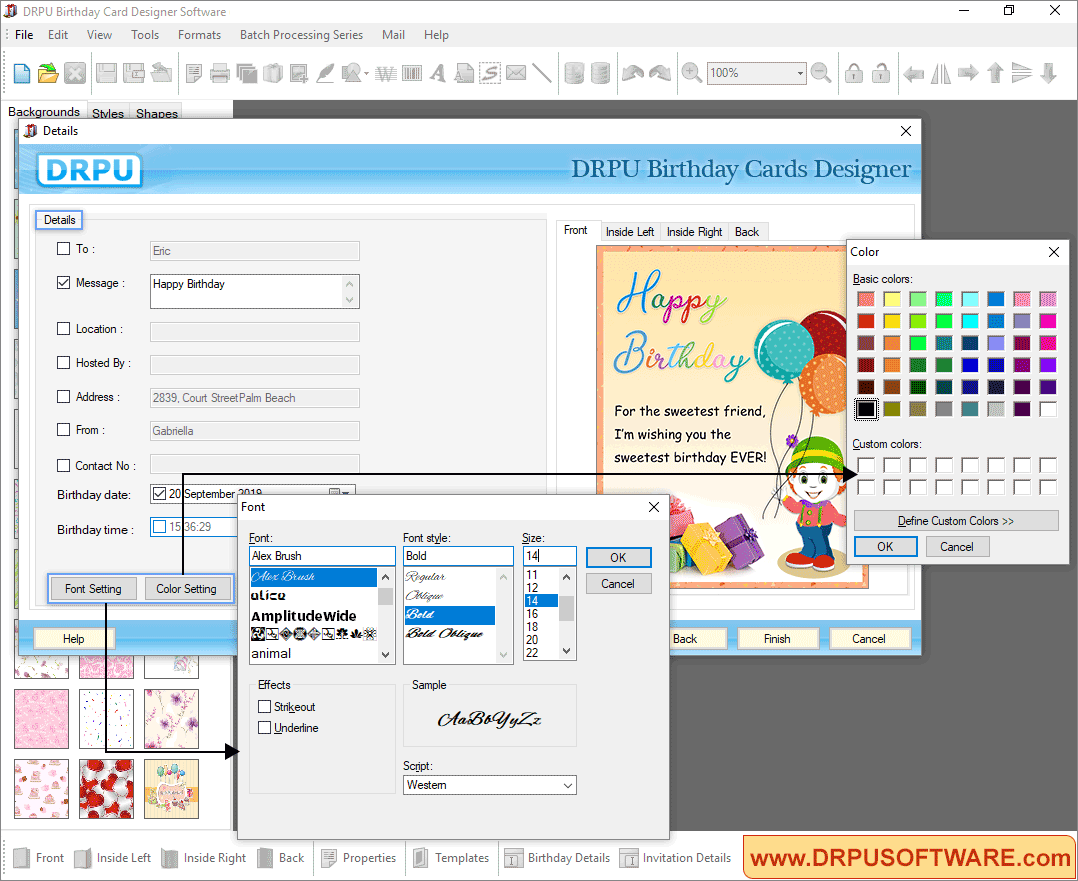The width and height of the screenshot is (1078, 881).
Task: Click the undo arrow icon
Action: (x=632, y=73)
